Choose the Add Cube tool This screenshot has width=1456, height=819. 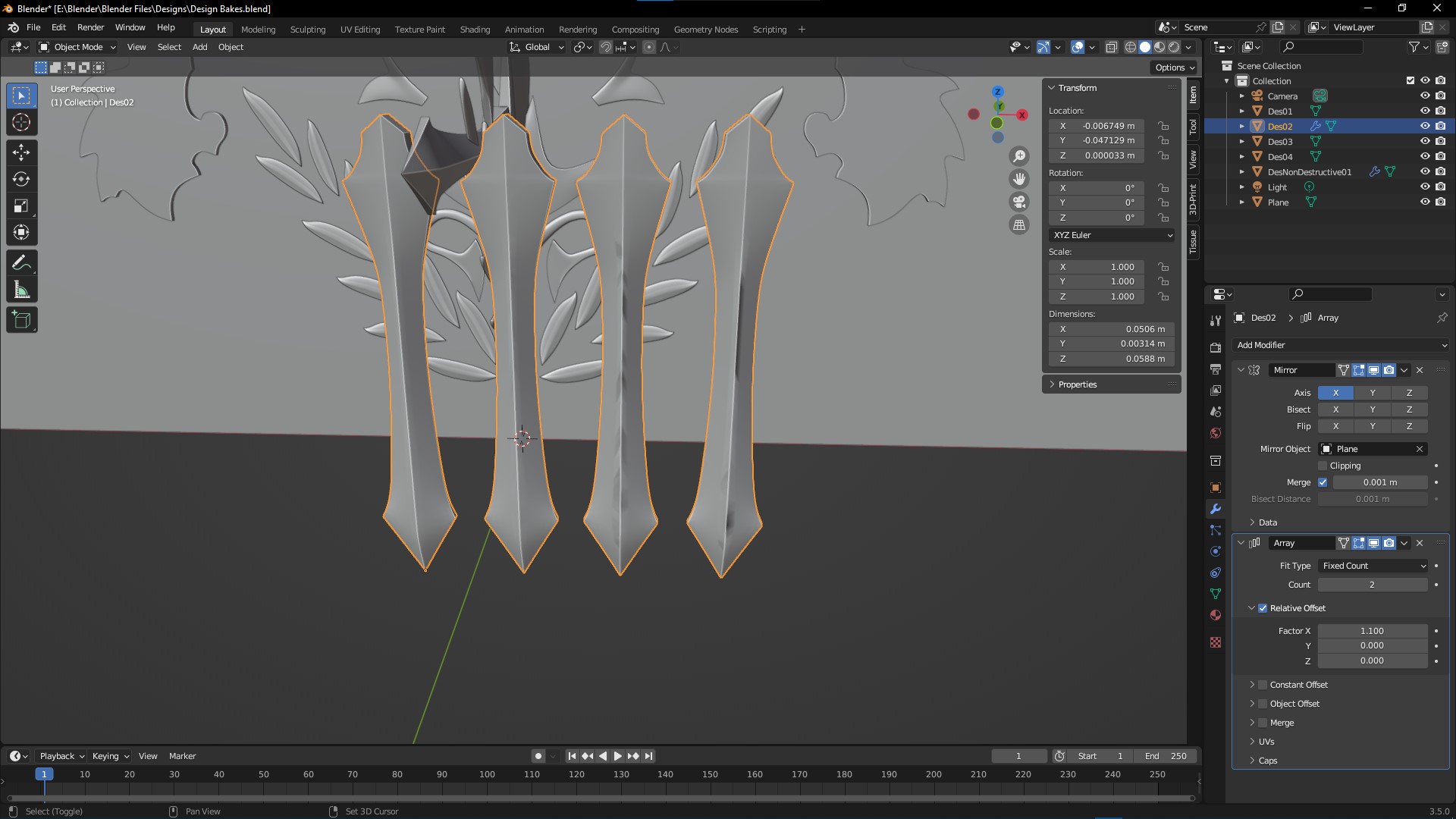(x=21, y=320)
